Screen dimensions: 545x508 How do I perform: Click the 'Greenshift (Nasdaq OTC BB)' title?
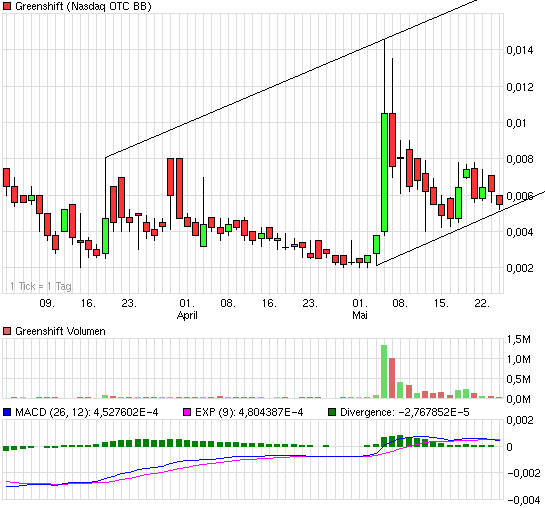pyautogui.click(x=83, y=6)
